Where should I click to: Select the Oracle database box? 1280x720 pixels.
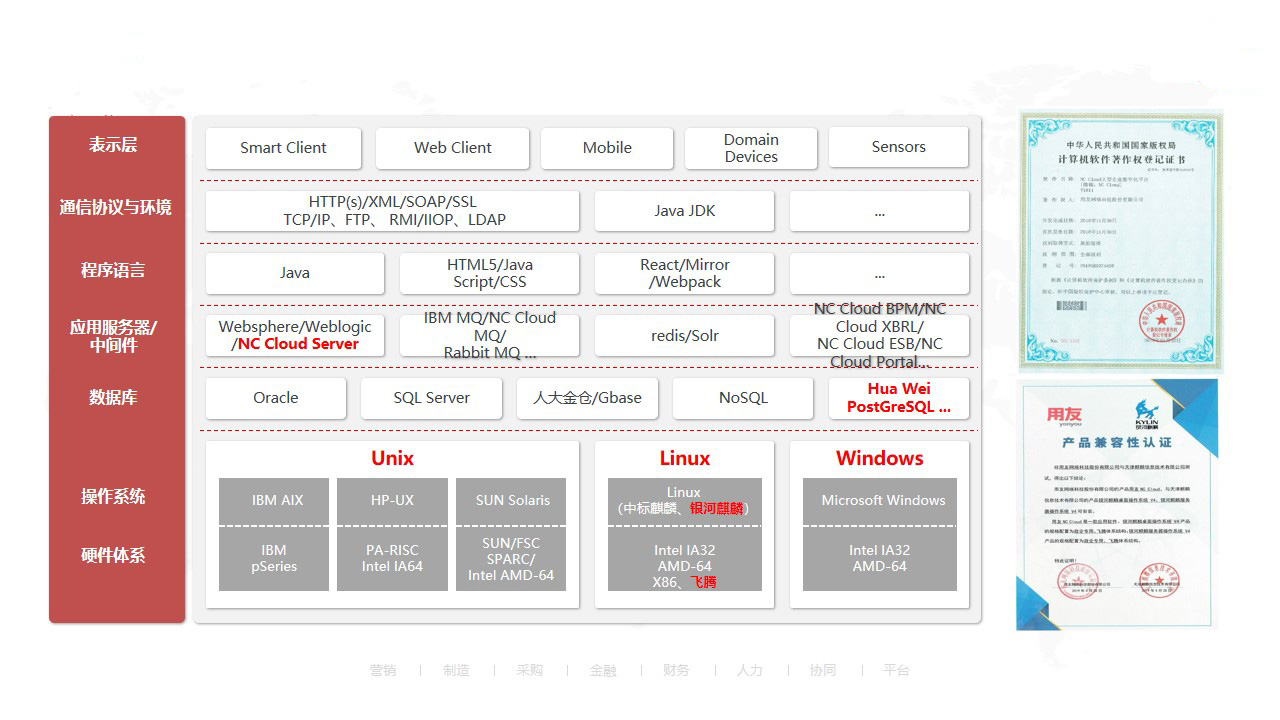click(x=276, y=398)
